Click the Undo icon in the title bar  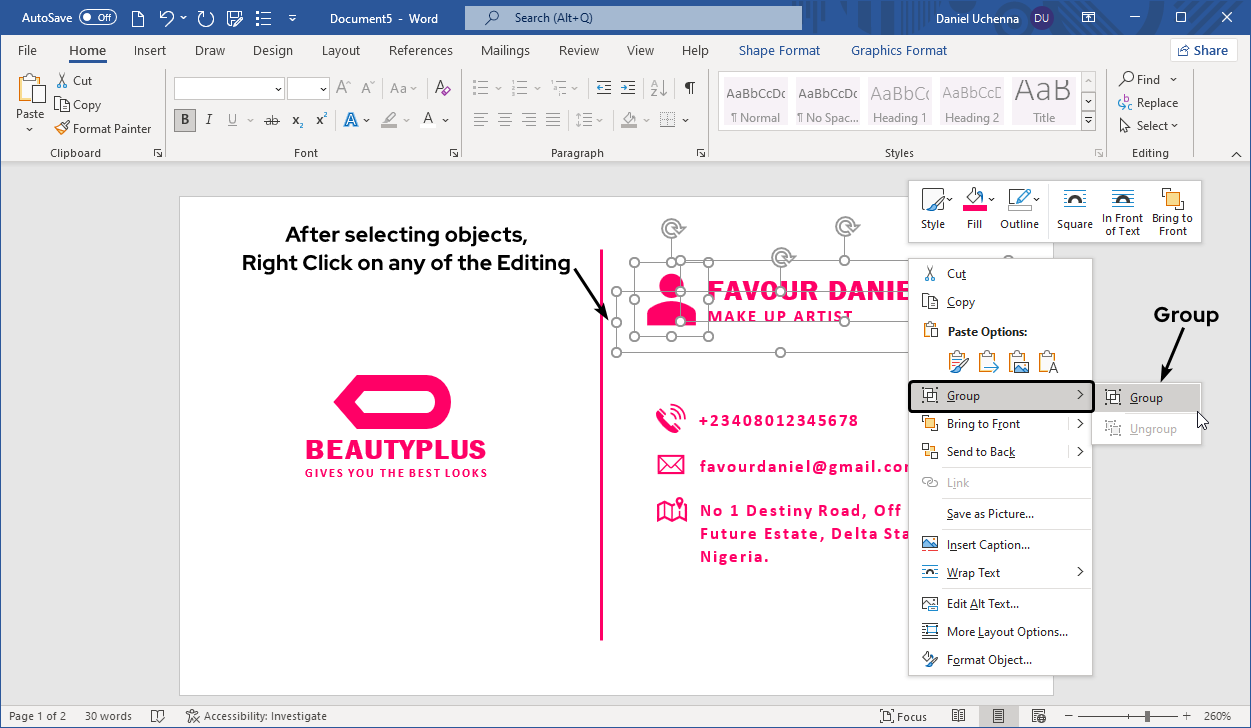[166, 18]
